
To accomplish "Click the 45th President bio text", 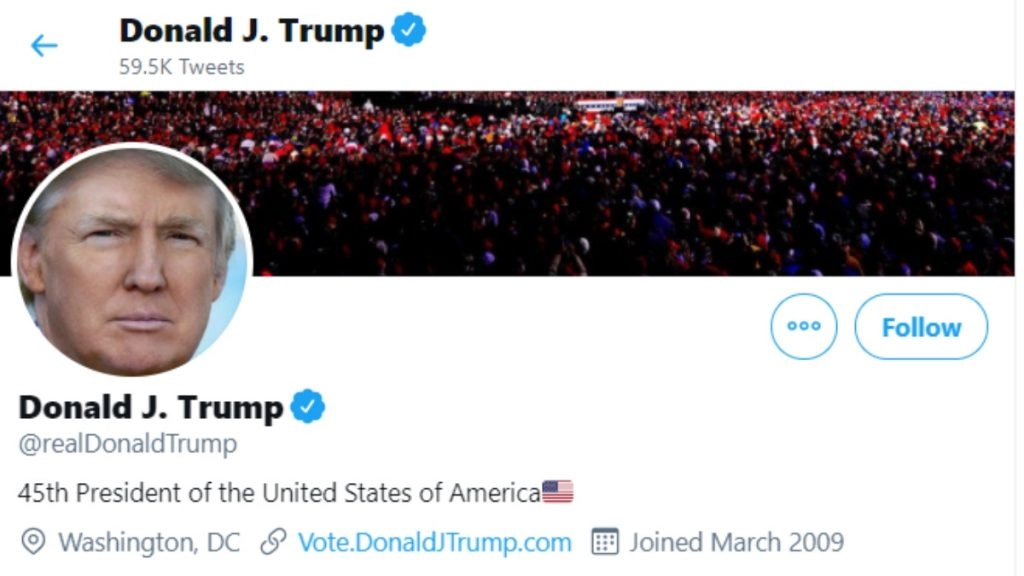I will click(280, 492).
